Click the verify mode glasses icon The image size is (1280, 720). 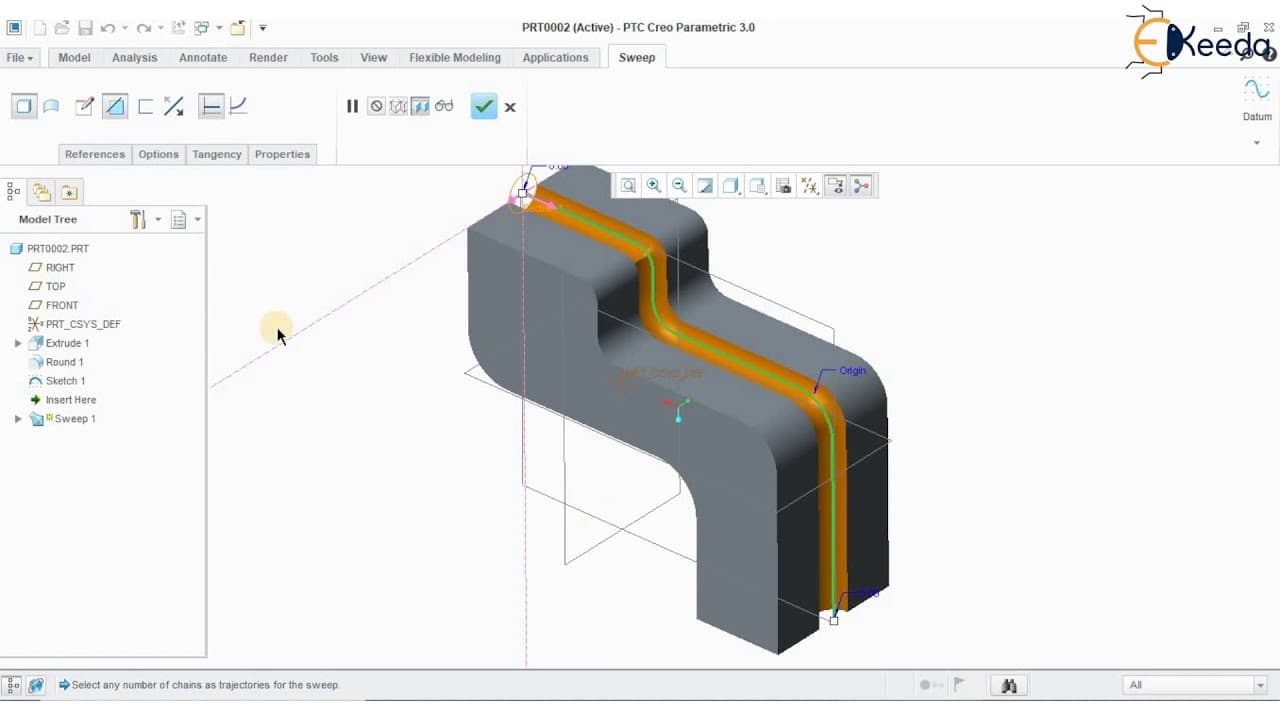(444, 106)
